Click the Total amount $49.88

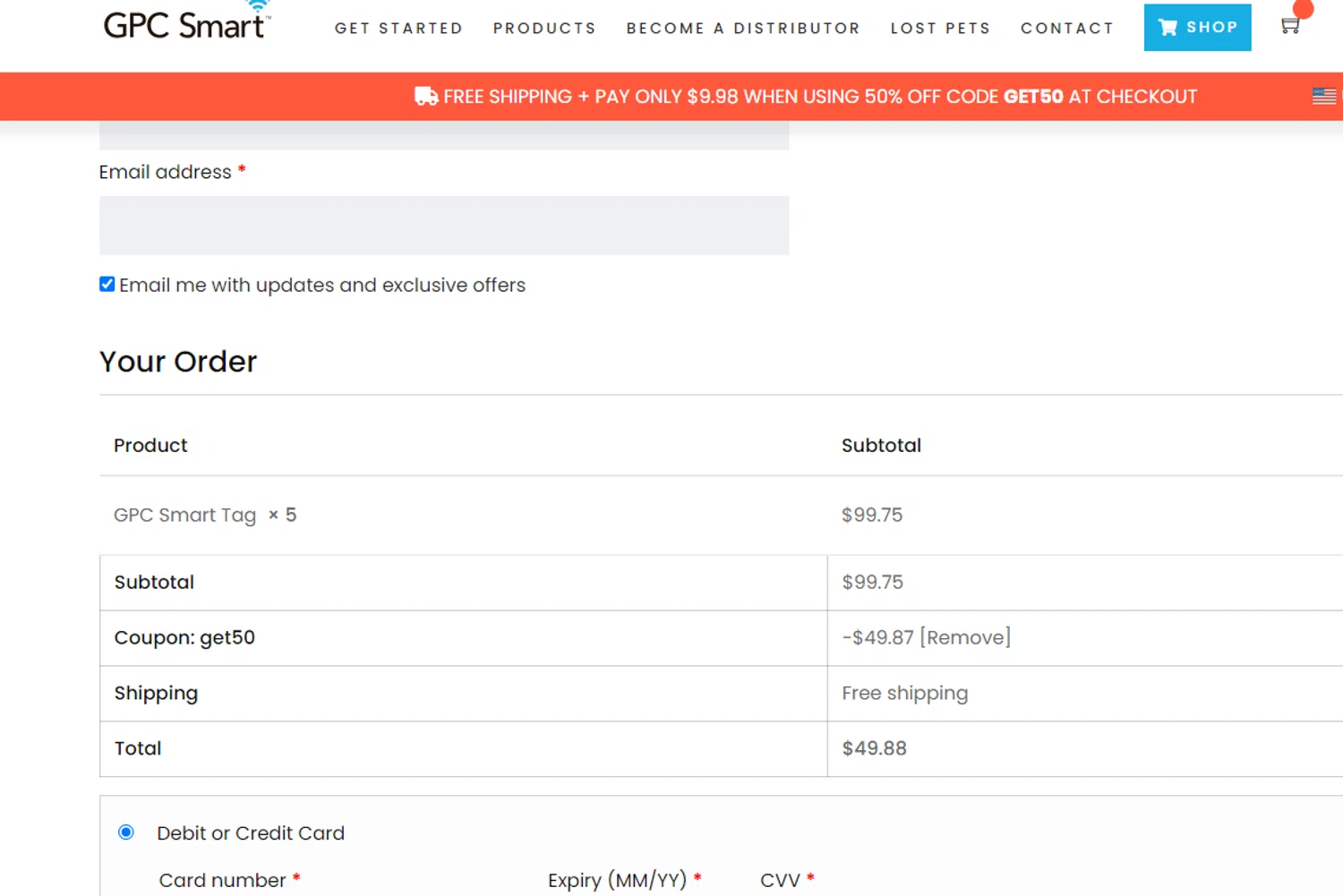tap(874, 748)
